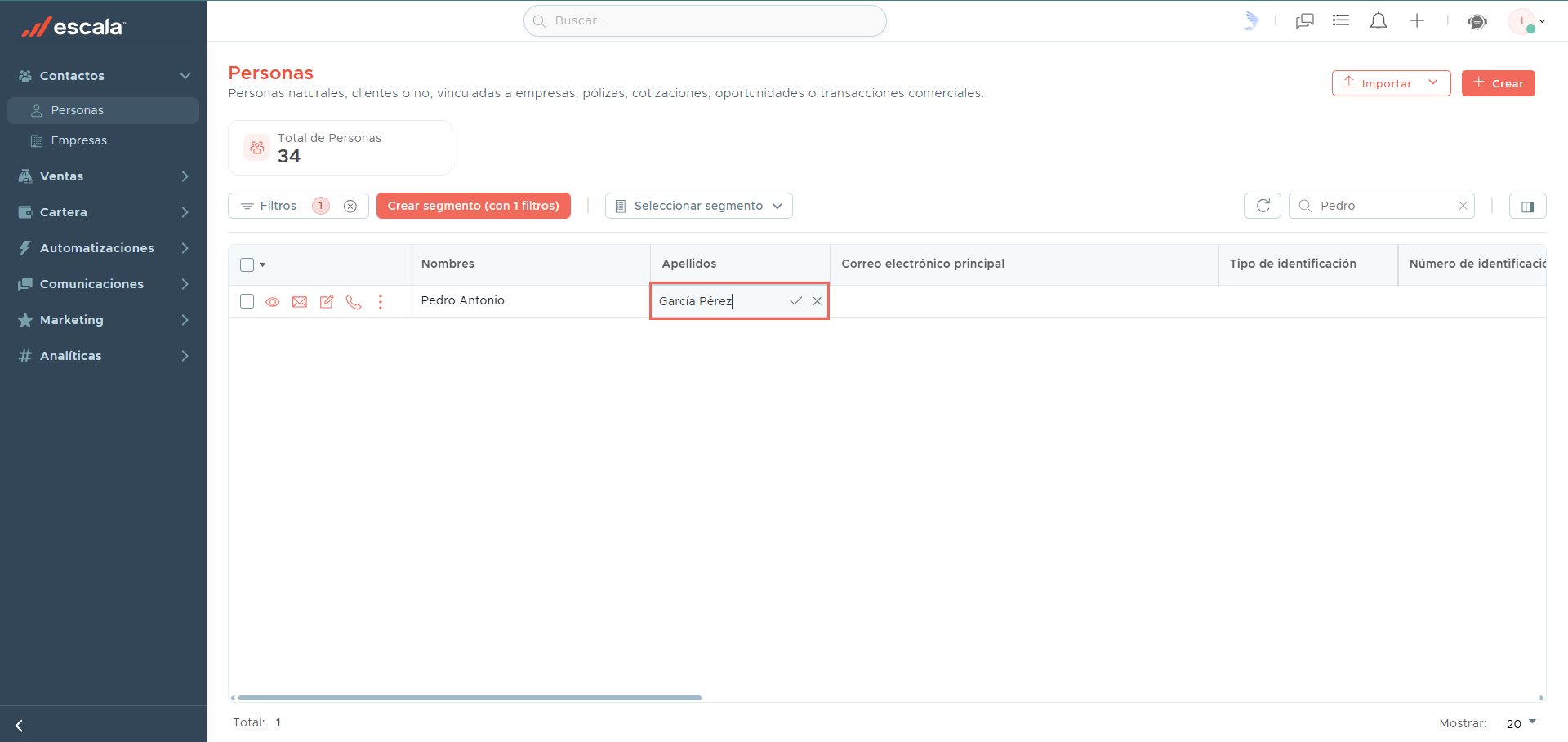Expand the Ventas menu section
Viewport: 1568px width, 742px height.
(x=185, y=176)
